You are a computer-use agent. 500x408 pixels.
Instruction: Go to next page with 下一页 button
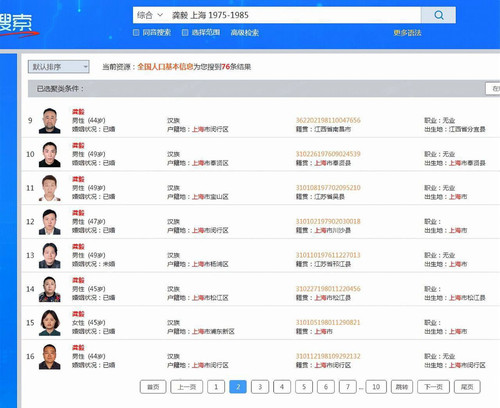click(x=433, y=387)
